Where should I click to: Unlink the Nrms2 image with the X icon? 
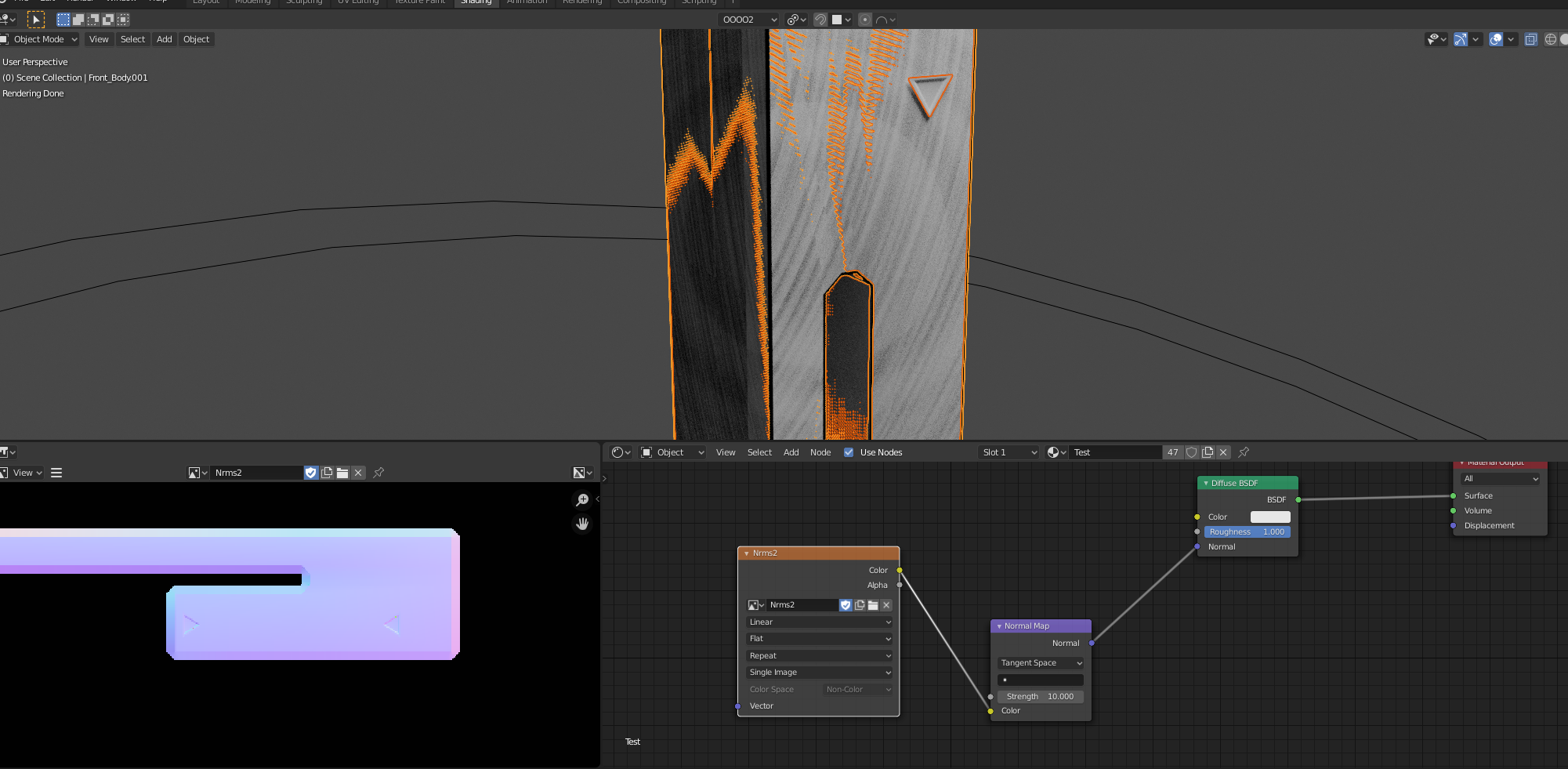[x=358, y=473]
